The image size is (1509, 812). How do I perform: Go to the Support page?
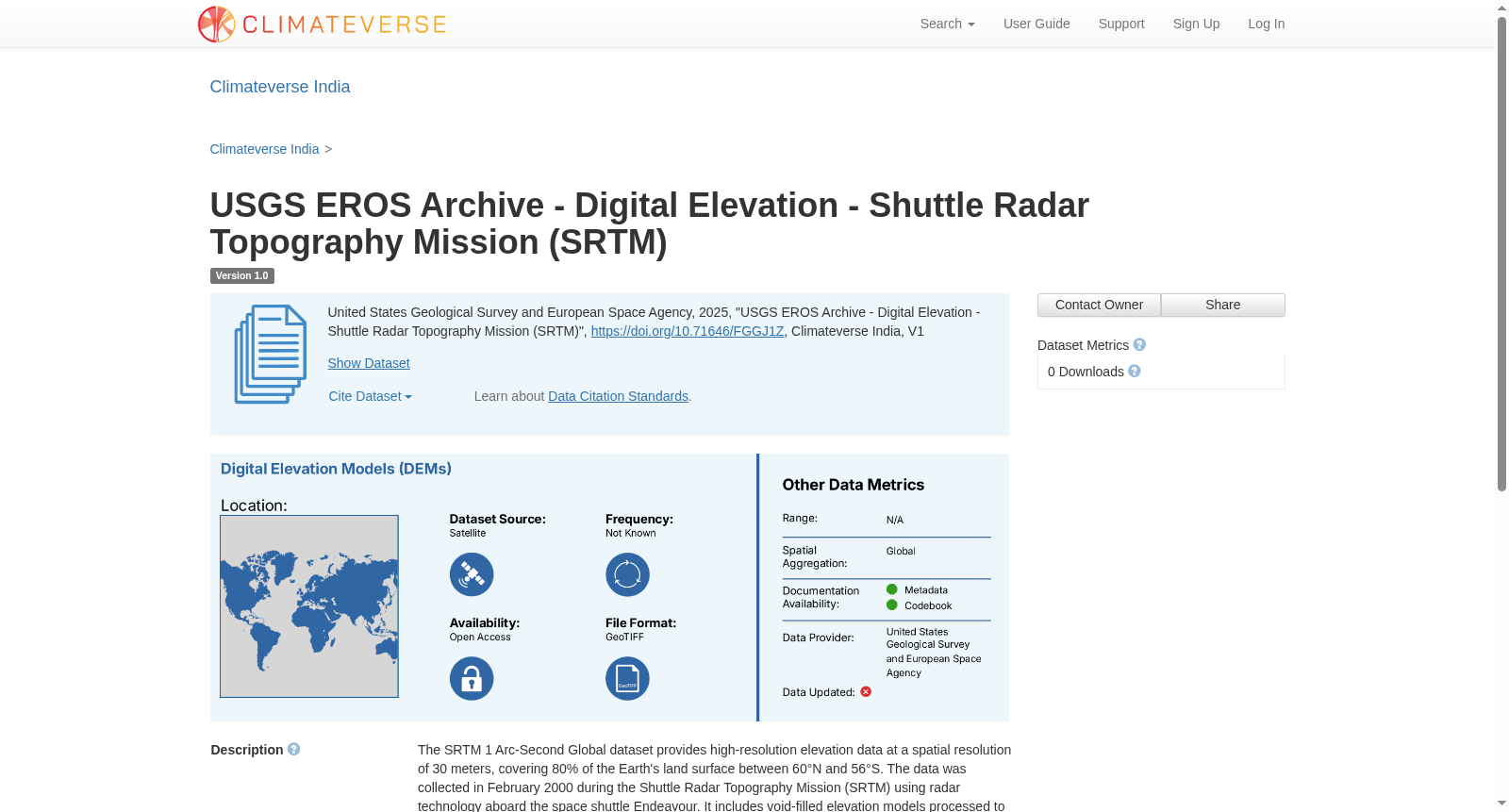pyautogui.click(x=1121, y=24)
